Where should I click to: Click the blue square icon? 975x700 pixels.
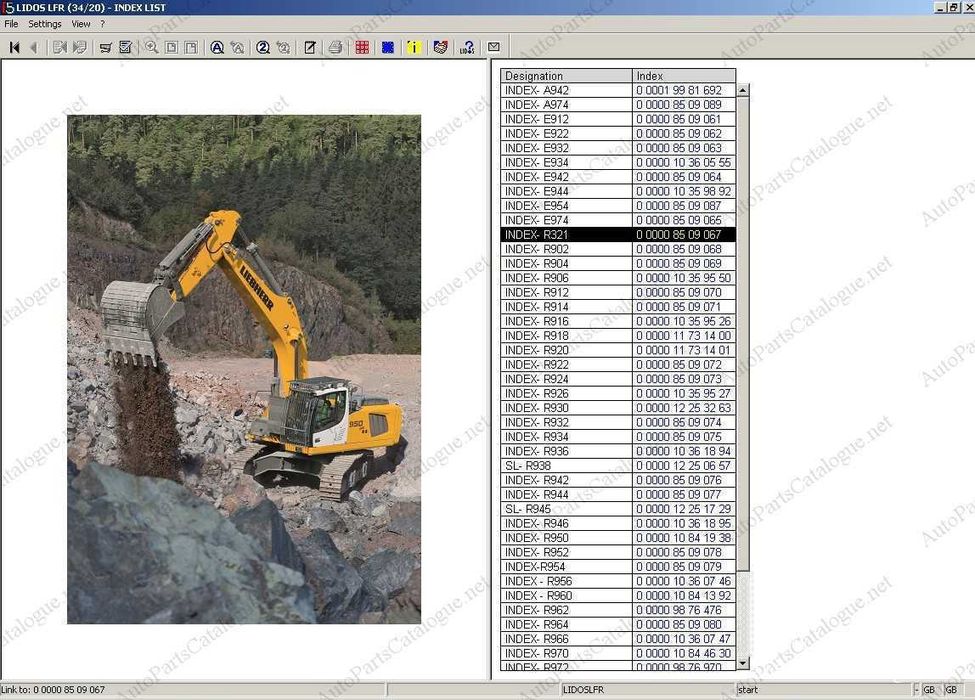point(388,47)
